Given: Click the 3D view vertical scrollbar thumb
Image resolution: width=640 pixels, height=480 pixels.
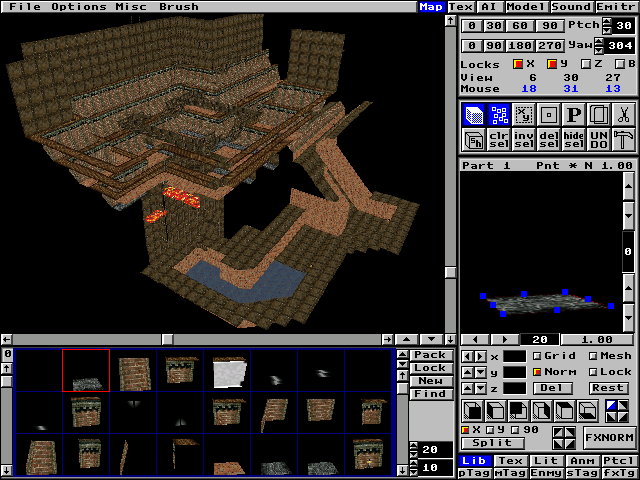Looking at the screenshot, I should pyautogui.click(x=450, y=272).
